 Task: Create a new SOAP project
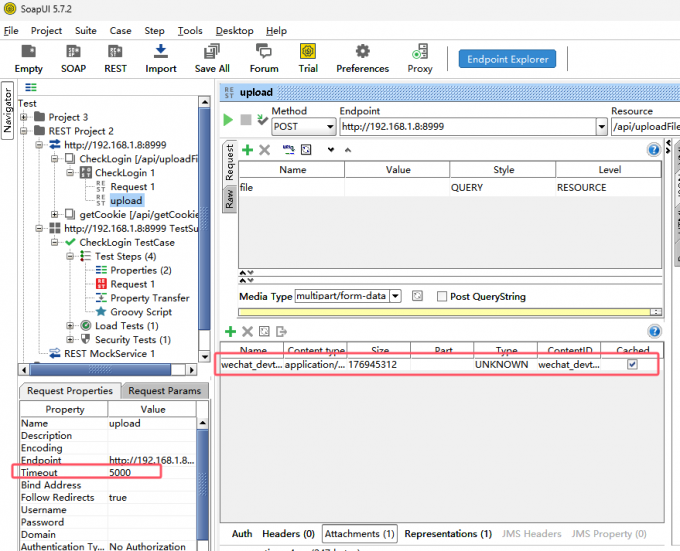click(73, 59)
